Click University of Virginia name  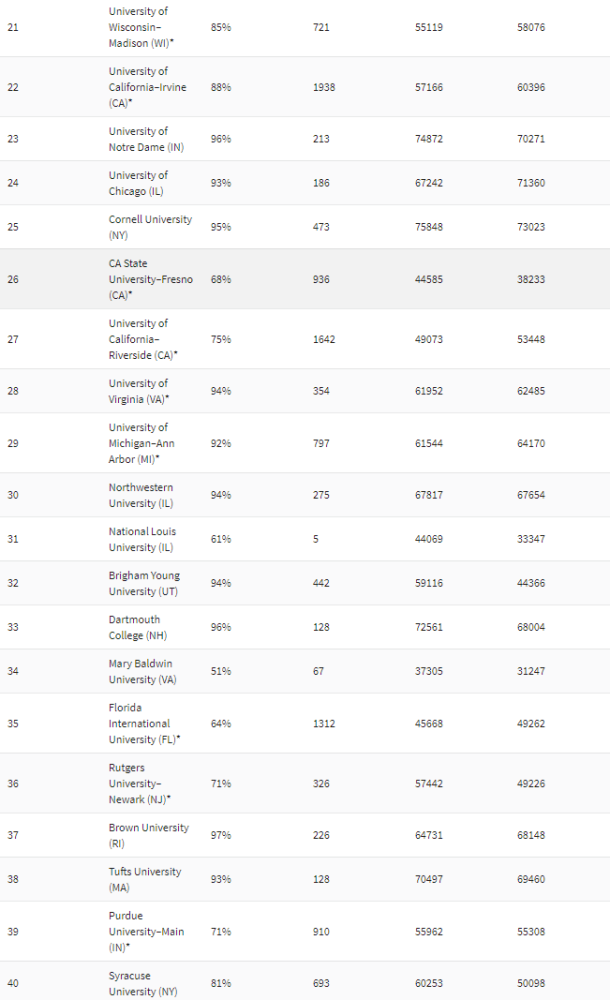pyautogui.click(x=138, y=391)
